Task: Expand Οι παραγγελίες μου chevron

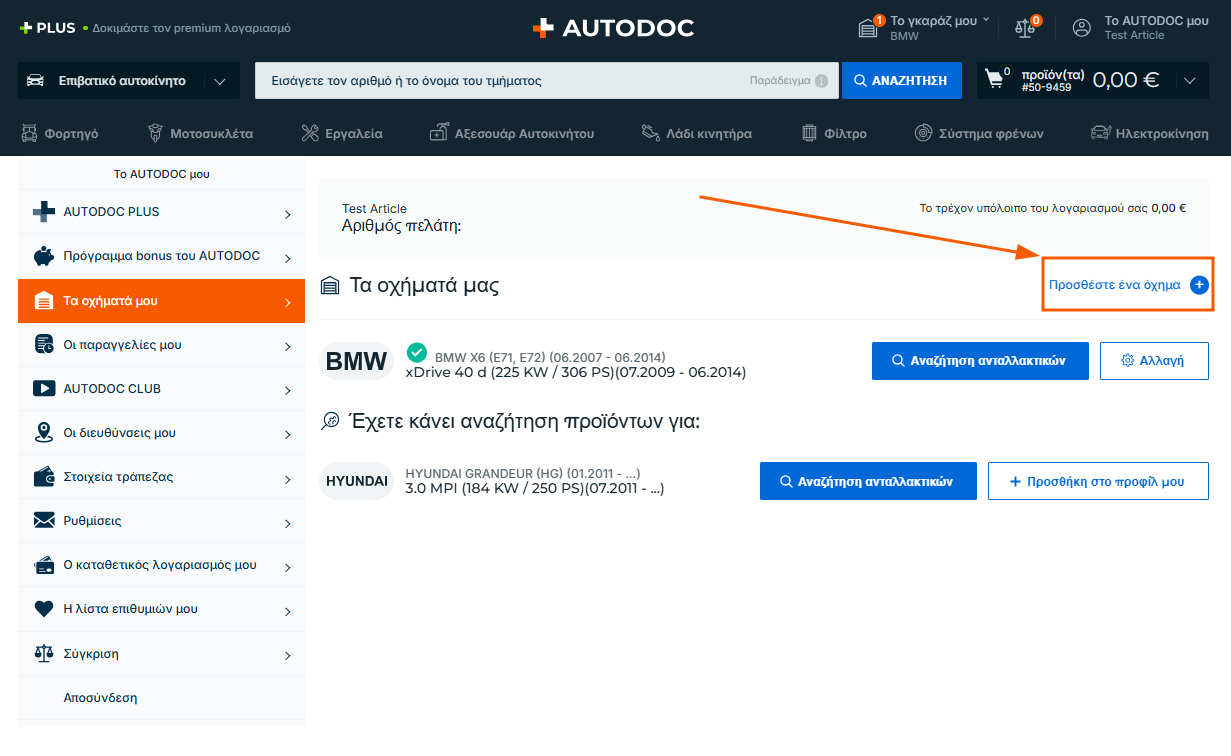Action: coord(287,347)
